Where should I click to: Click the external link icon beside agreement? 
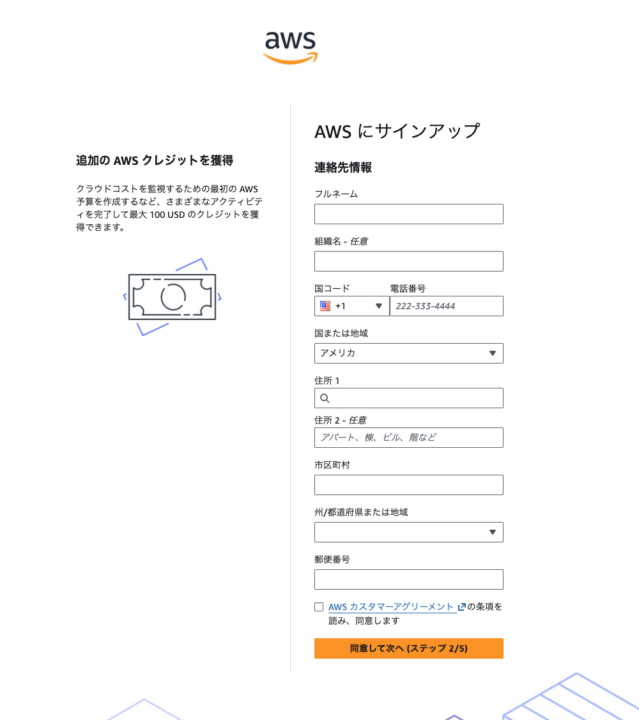[x=461, y=607]
